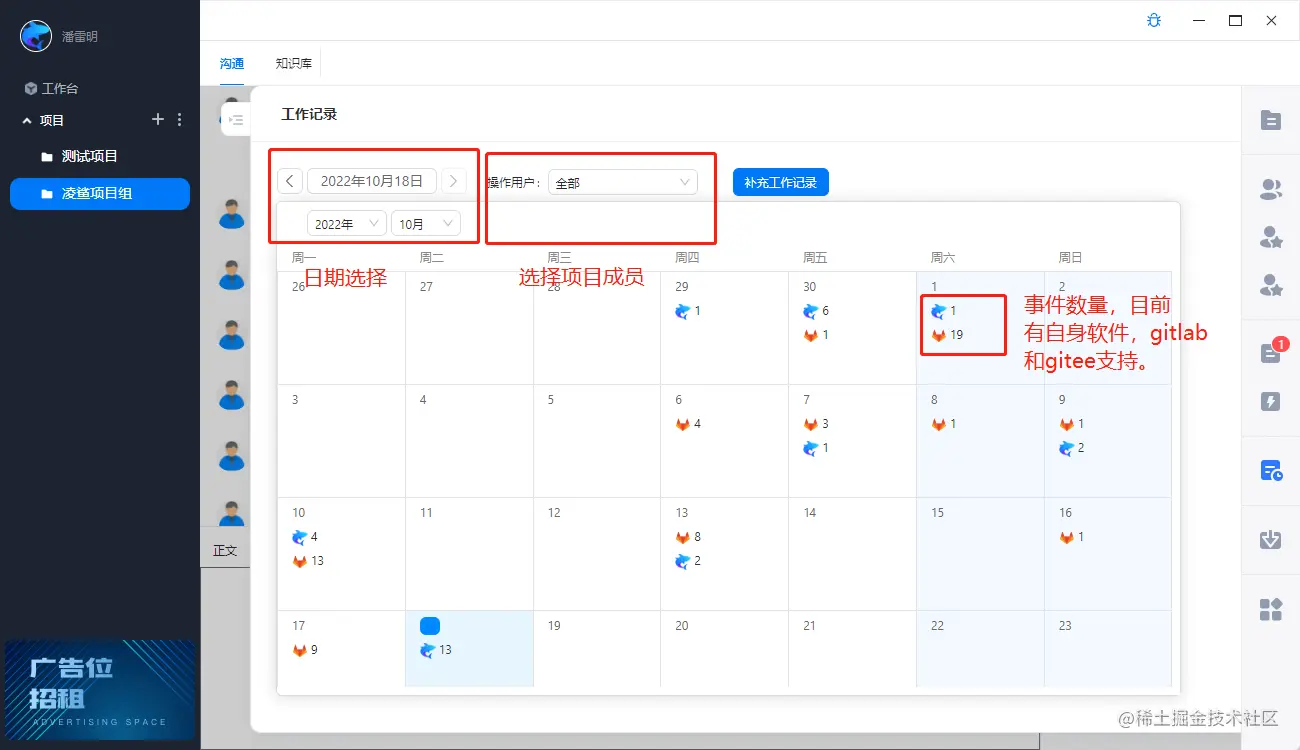Open work record clock icon in sidebar
The height and width of the screenshot is (750, 1300).
click(1271, 470)
